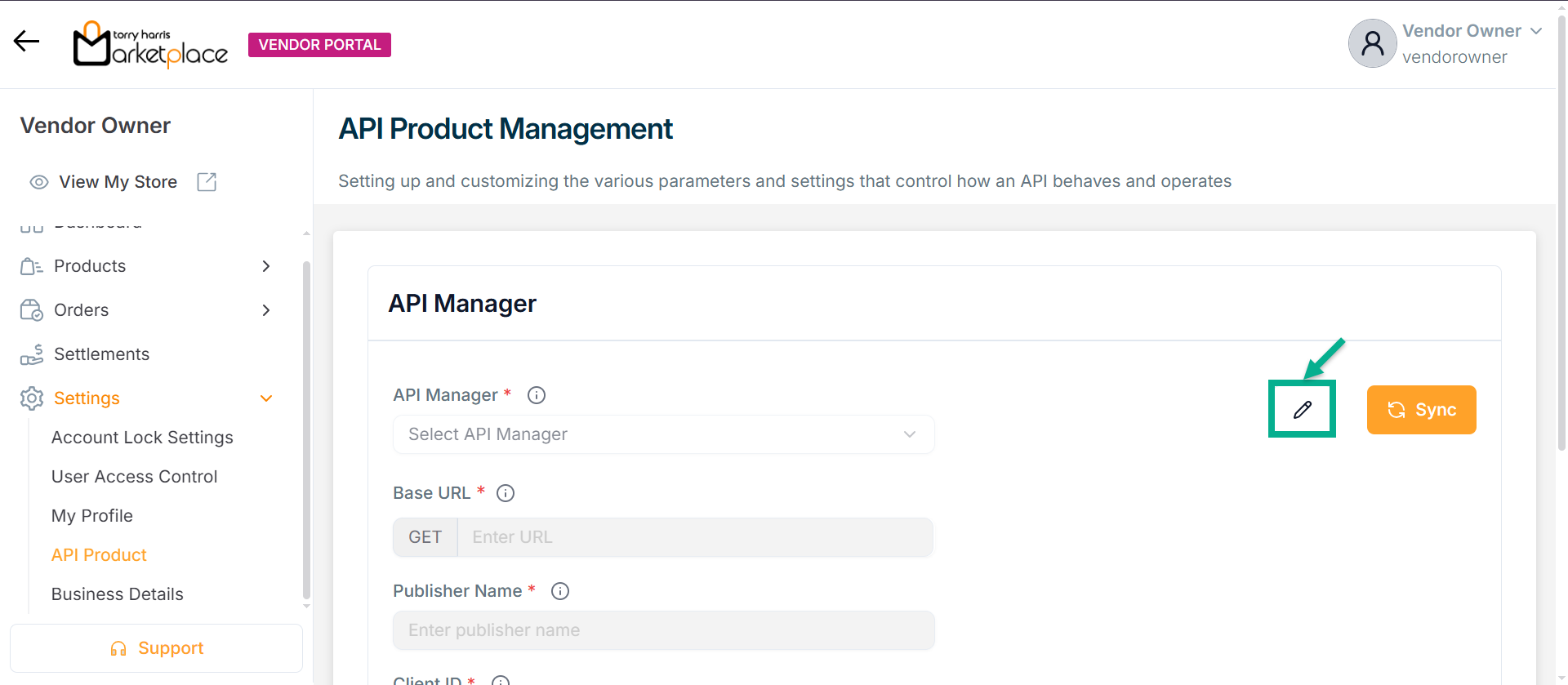This screenshot has width=1568, height=685.
Task: Click the Enter publisher name field
Action: point(663,630)
